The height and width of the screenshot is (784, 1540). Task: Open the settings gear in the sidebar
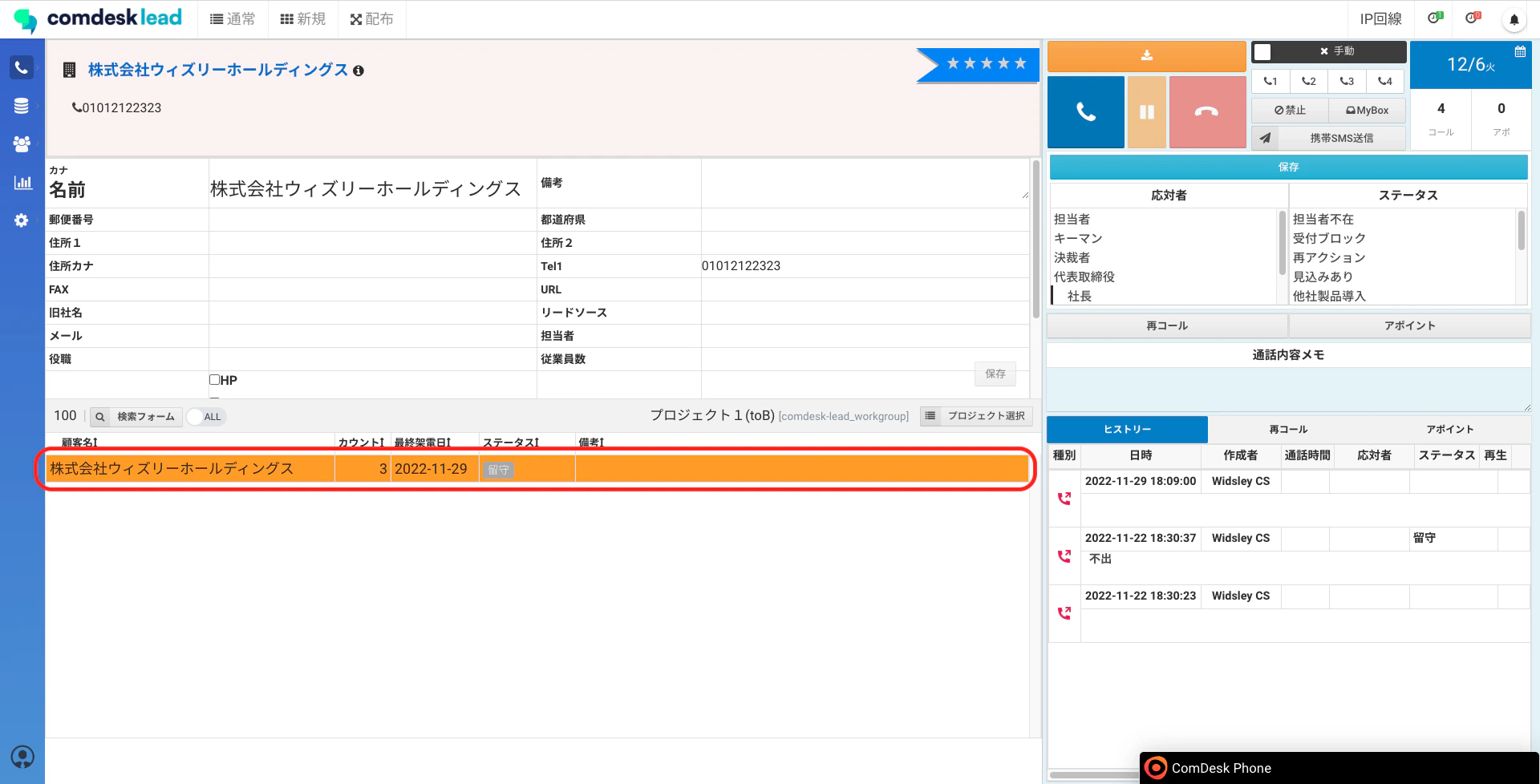[x=22, y=220]
